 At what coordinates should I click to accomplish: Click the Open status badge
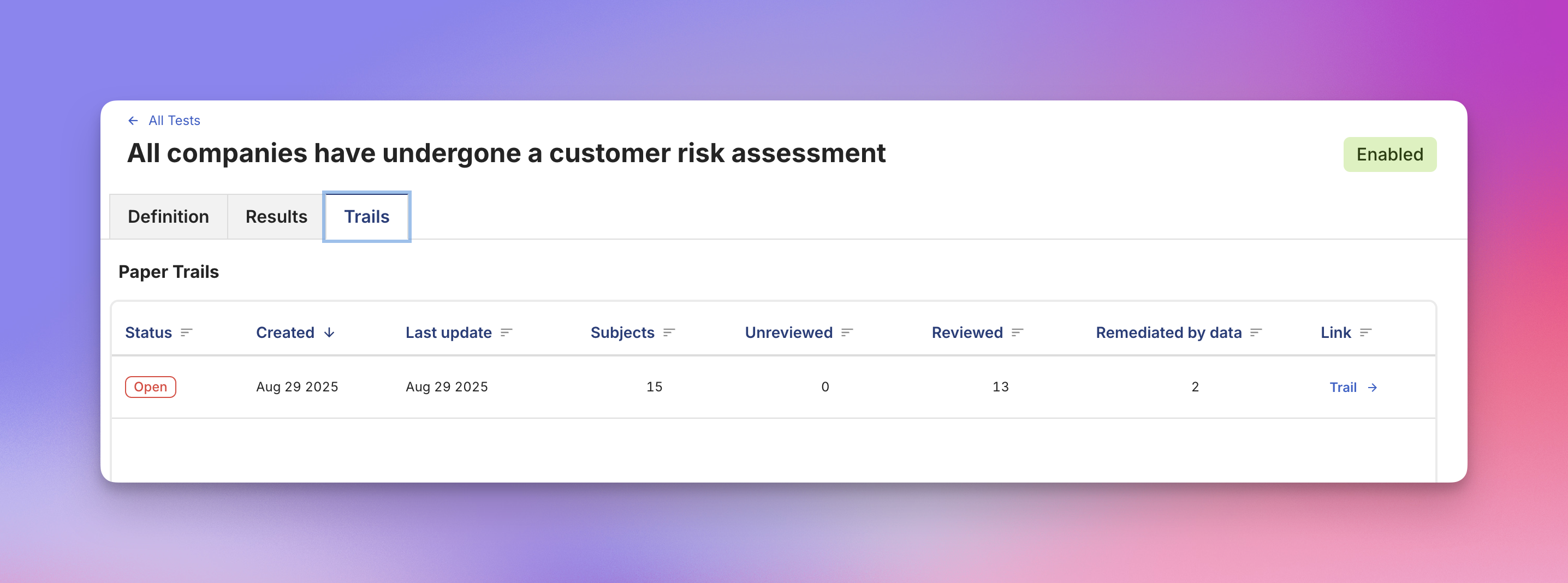point(150,387)
